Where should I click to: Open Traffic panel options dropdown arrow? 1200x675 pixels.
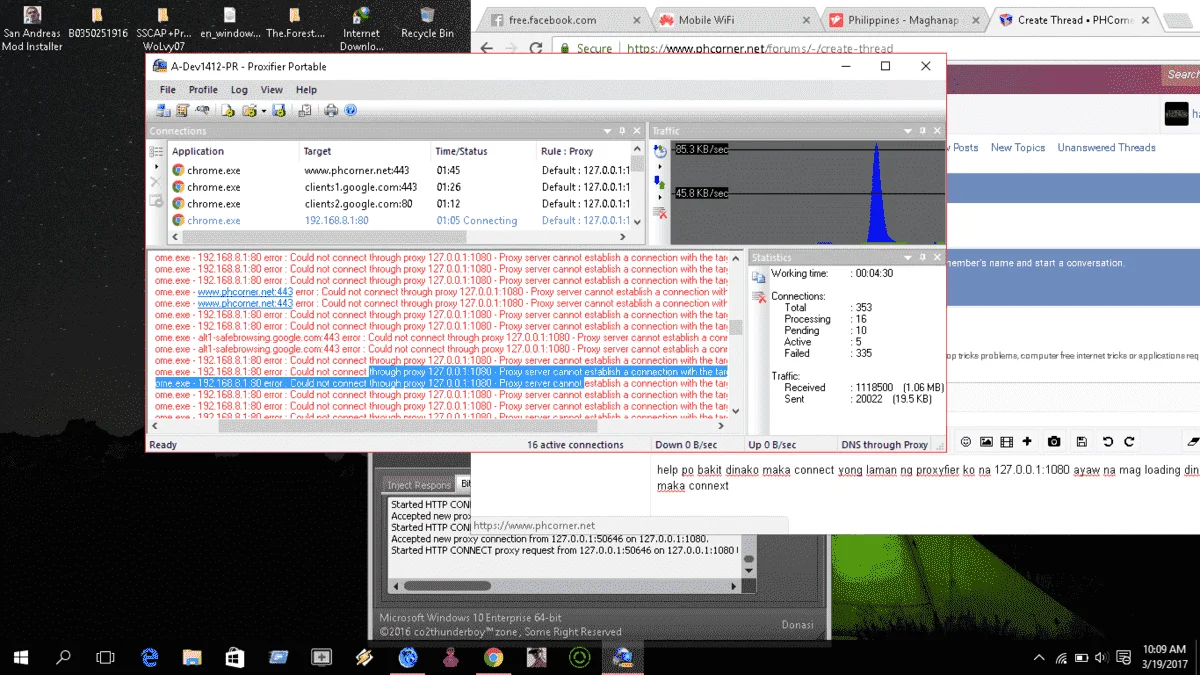coord(908,131)
